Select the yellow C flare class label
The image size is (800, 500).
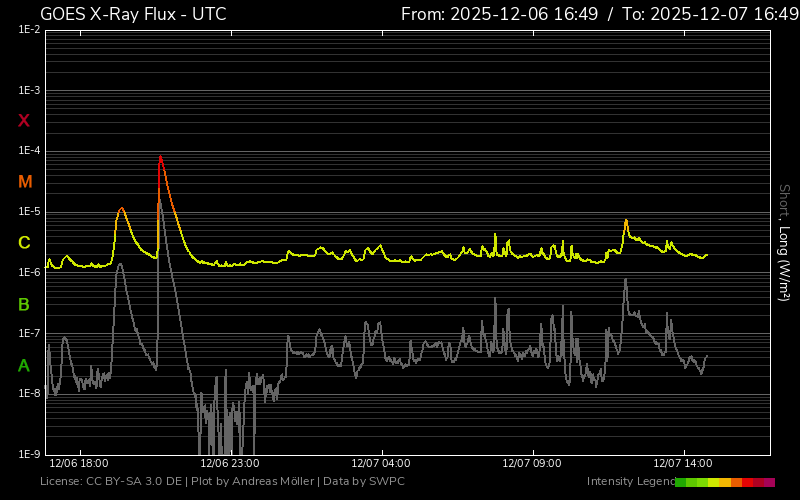click(24, 243)
